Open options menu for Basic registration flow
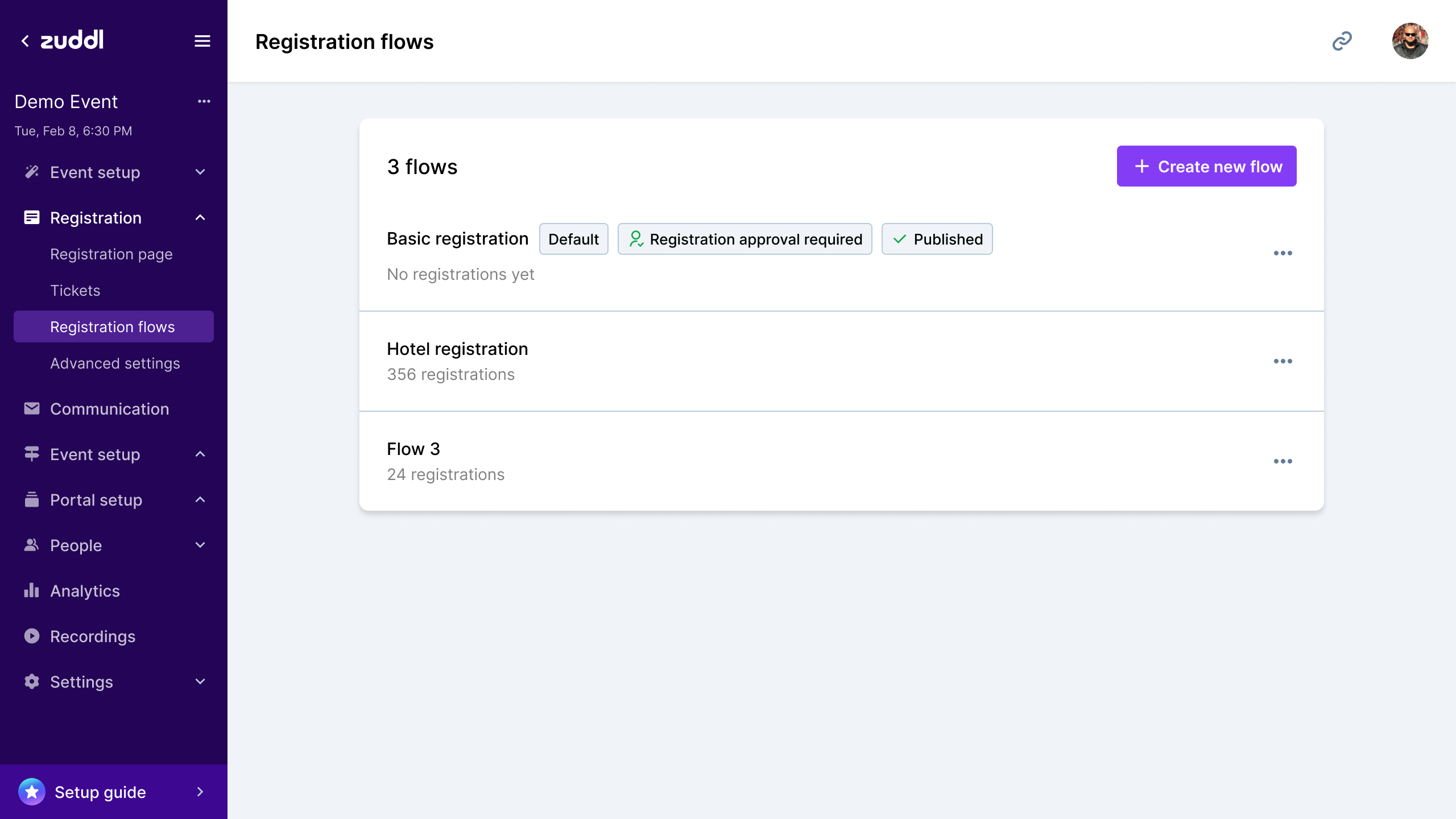Image resolution: width=1456 pixels, height=819 pixels. click(x=1283, y=253)
